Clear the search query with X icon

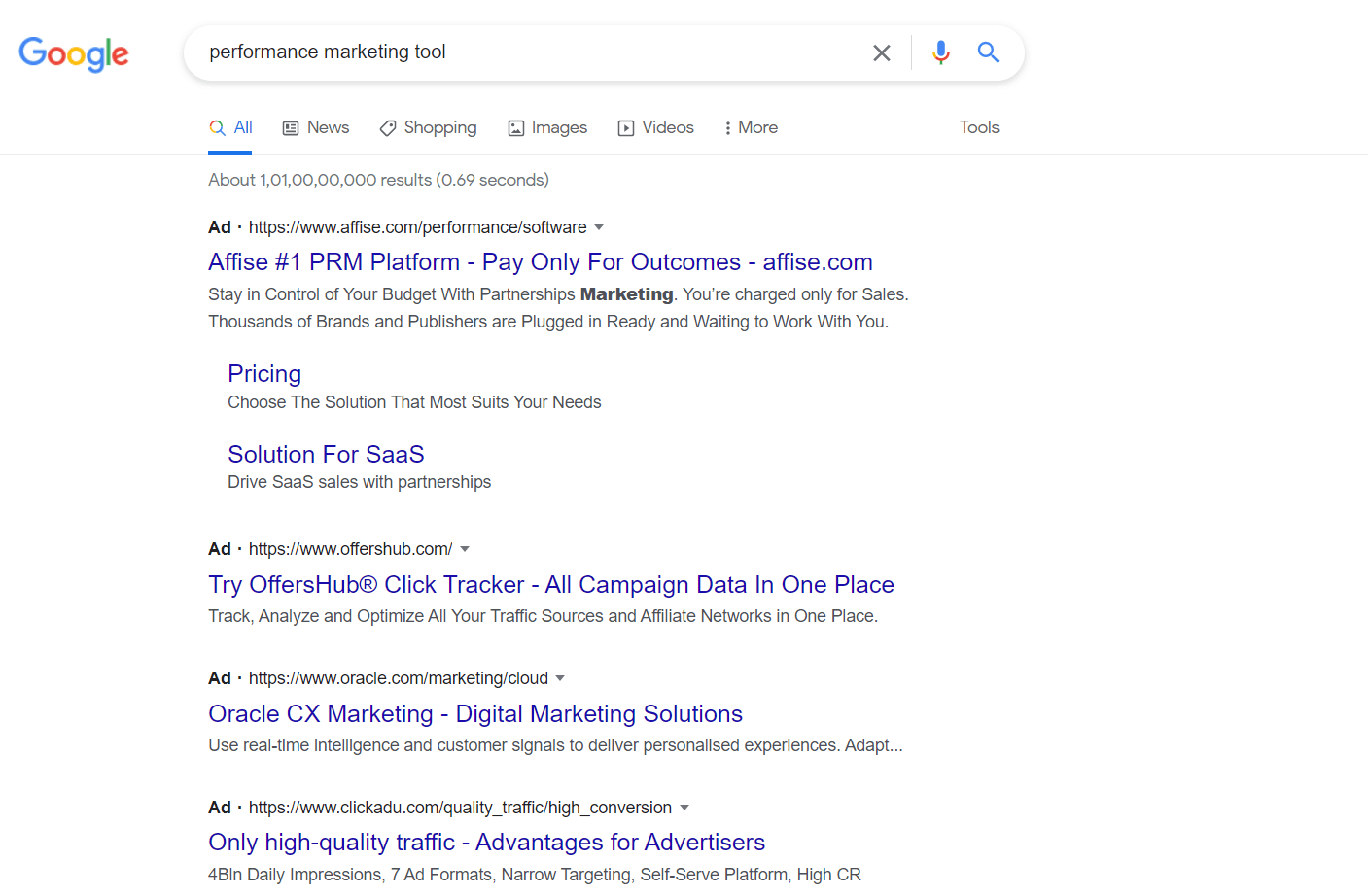[882, 52]
